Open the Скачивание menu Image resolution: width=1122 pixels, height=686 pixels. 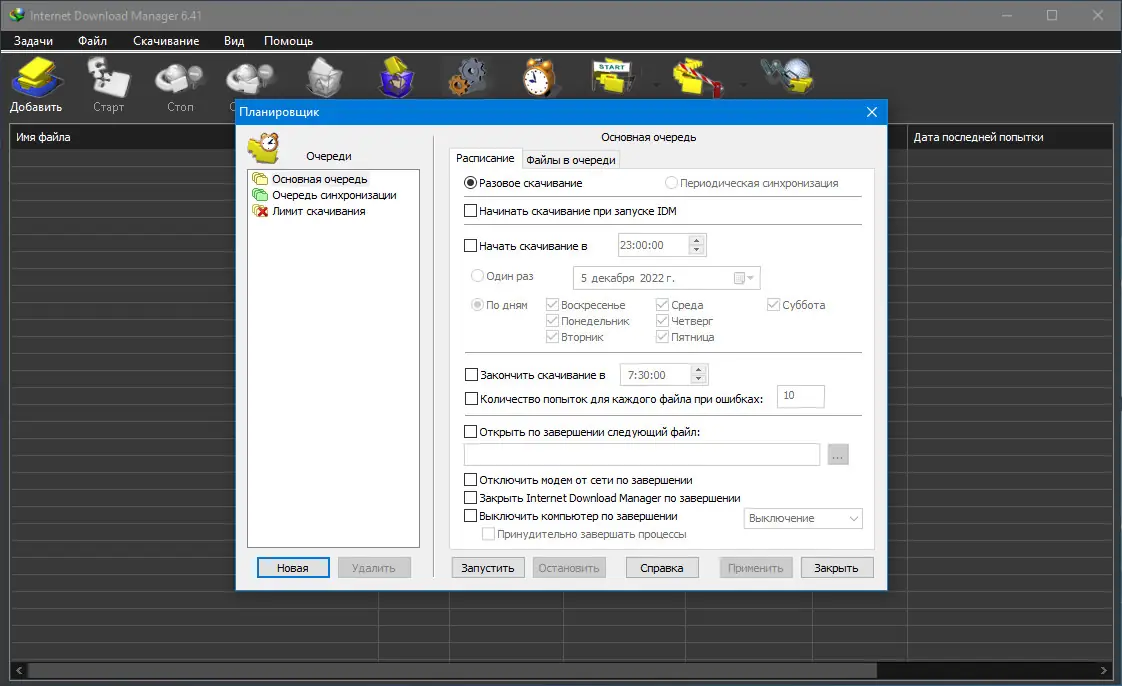click(166, 41)
